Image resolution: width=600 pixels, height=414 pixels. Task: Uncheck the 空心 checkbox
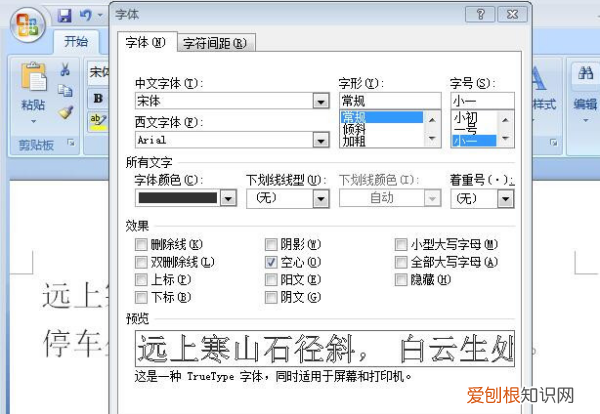tap(271, 262)
